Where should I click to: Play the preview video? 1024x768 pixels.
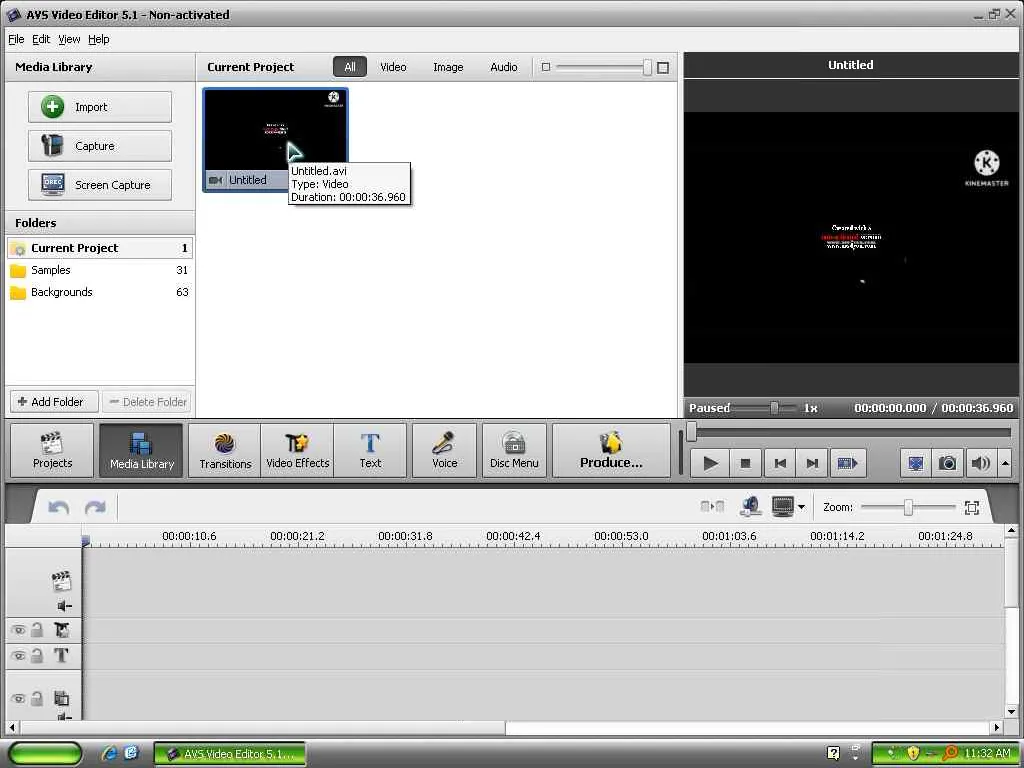point(710,464)
